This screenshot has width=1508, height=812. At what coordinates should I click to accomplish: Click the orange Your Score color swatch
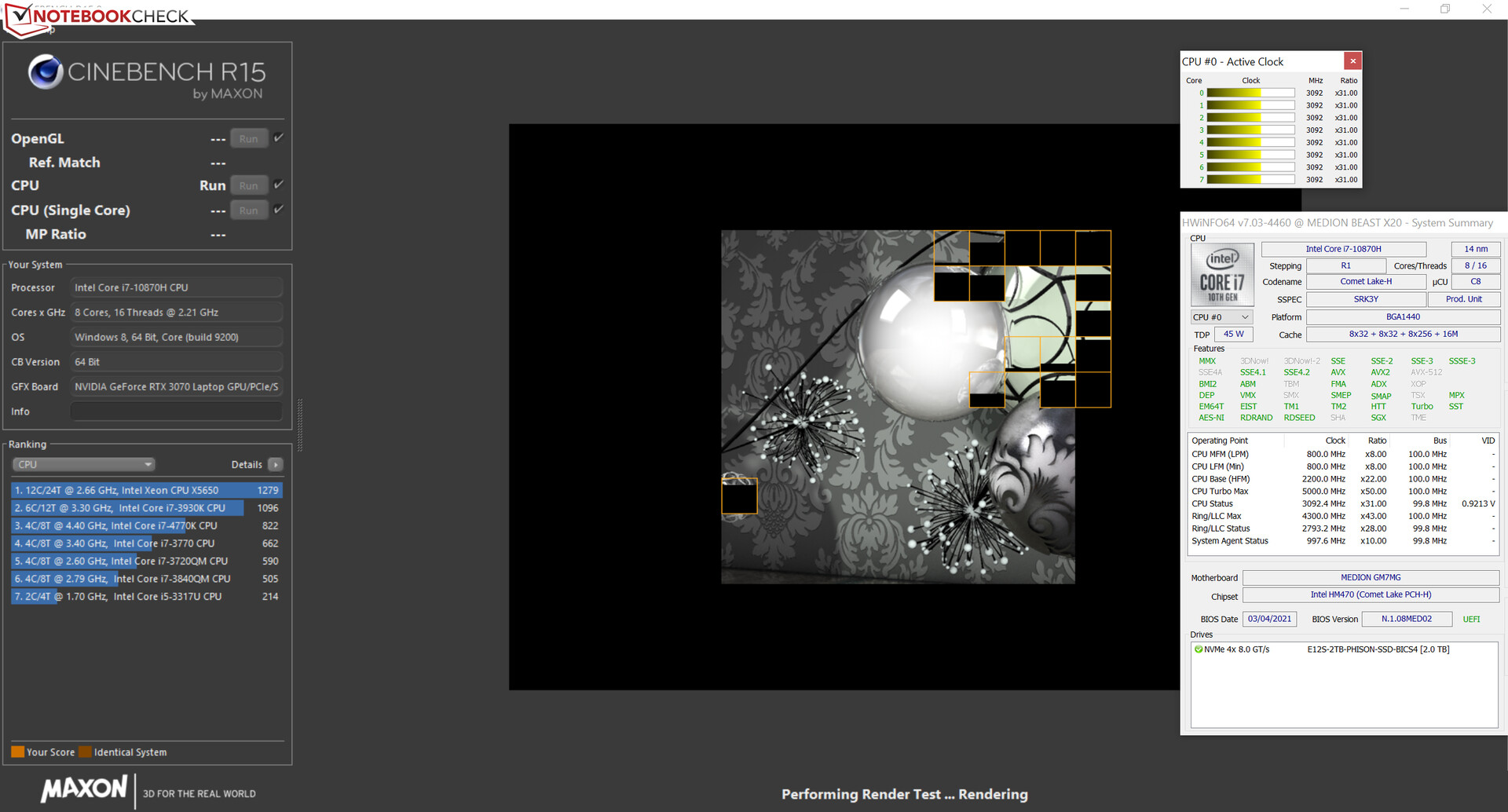(x=17, y=752)
